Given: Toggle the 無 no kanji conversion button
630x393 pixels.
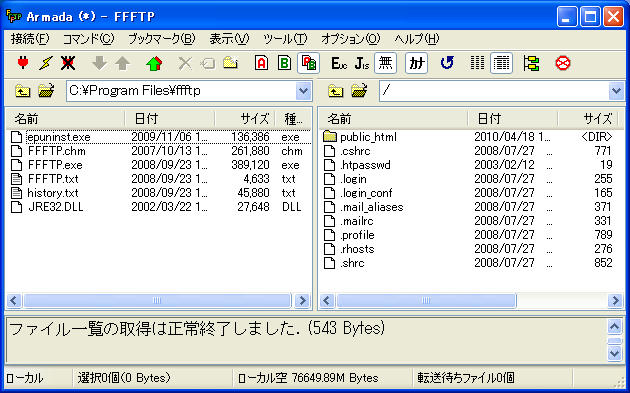Looking at the screenshot, I should tap(385, 63).
